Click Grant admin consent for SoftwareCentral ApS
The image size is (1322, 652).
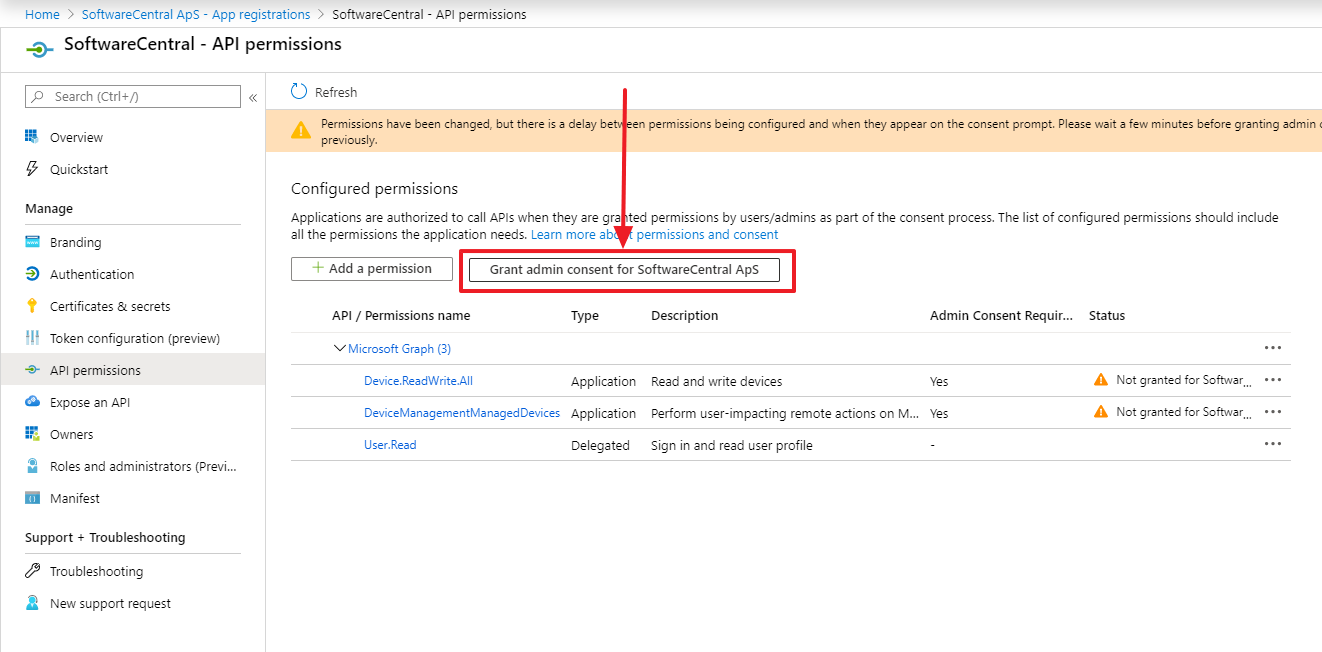point(624,270)
